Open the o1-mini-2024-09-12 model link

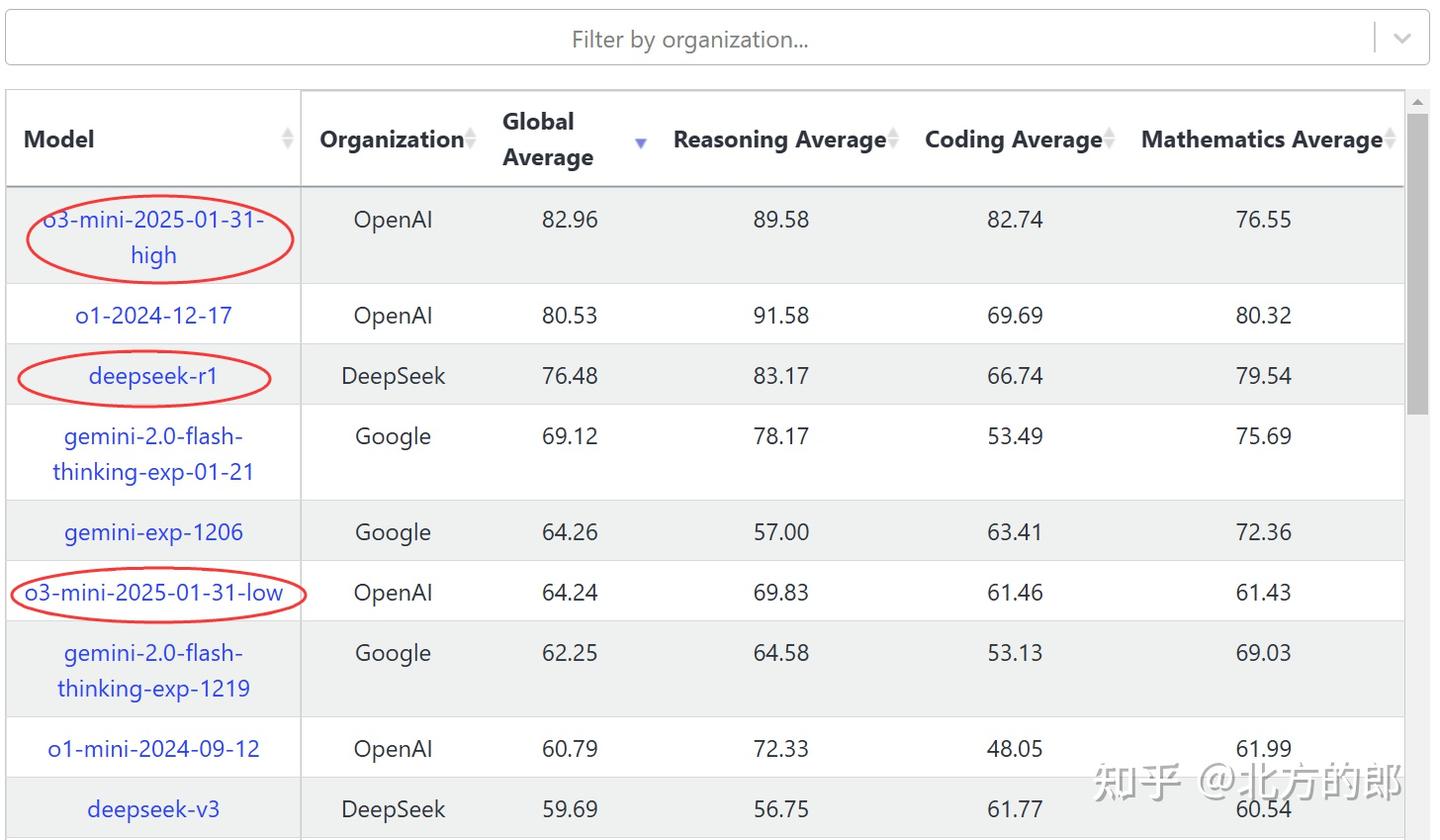tap(154, 748)
